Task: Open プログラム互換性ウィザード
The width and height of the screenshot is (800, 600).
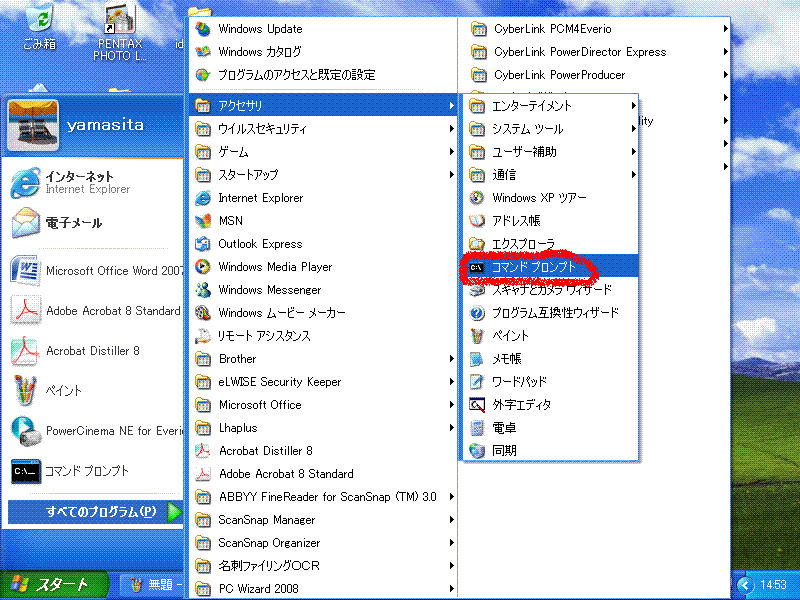Action: coord(551,313)
